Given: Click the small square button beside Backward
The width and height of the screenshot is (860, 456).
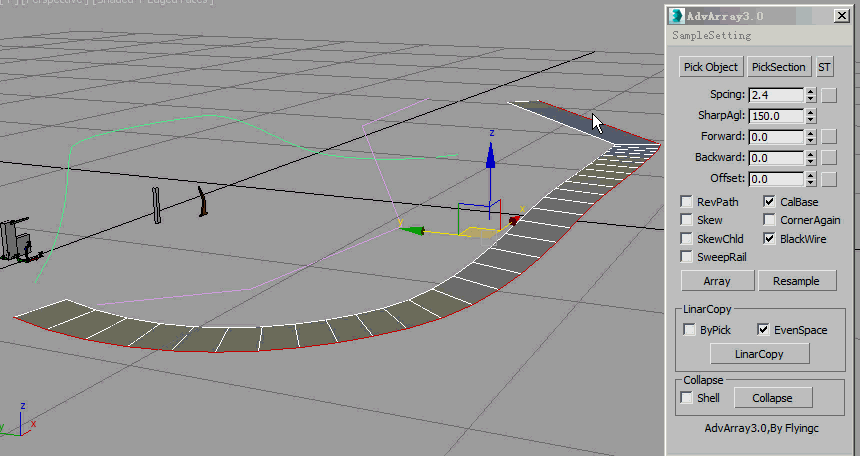Looking at the screenshot, I should [x=829, y=158].
